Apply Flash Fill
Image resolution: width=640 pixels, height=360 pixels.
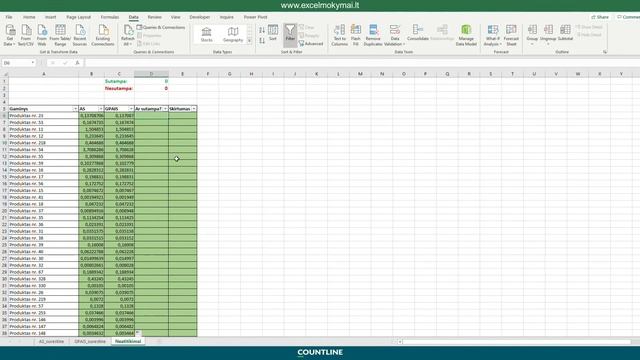coord(356,35)
